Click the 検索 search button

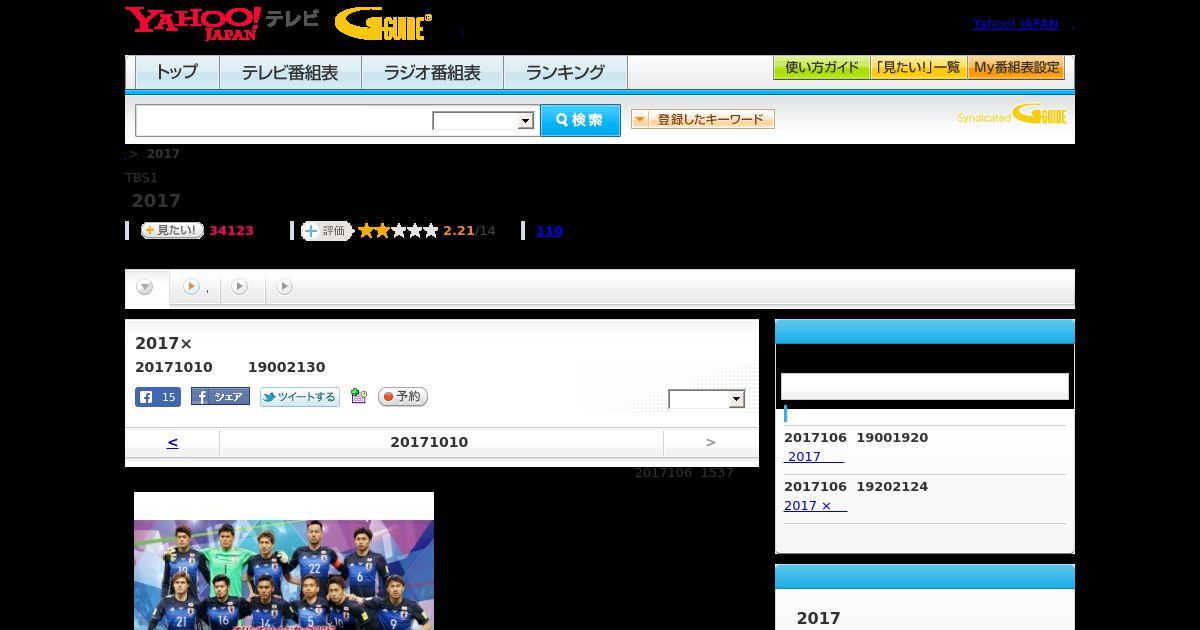tap(580, 120)
